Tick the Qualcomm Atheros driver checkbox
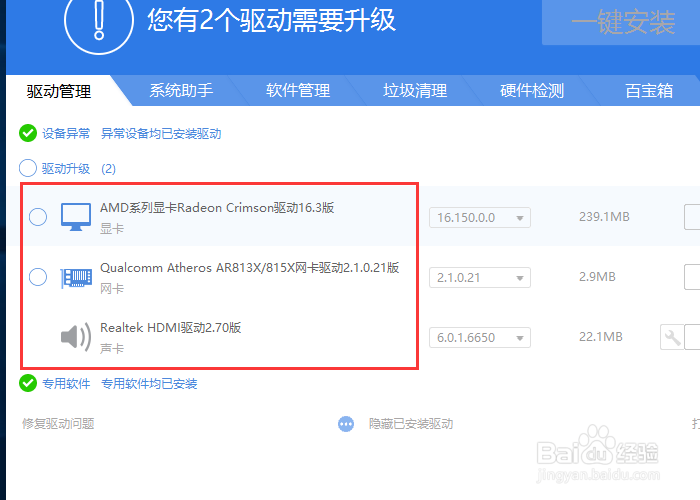This screenshot has width=700, height=500. (38, 277)
